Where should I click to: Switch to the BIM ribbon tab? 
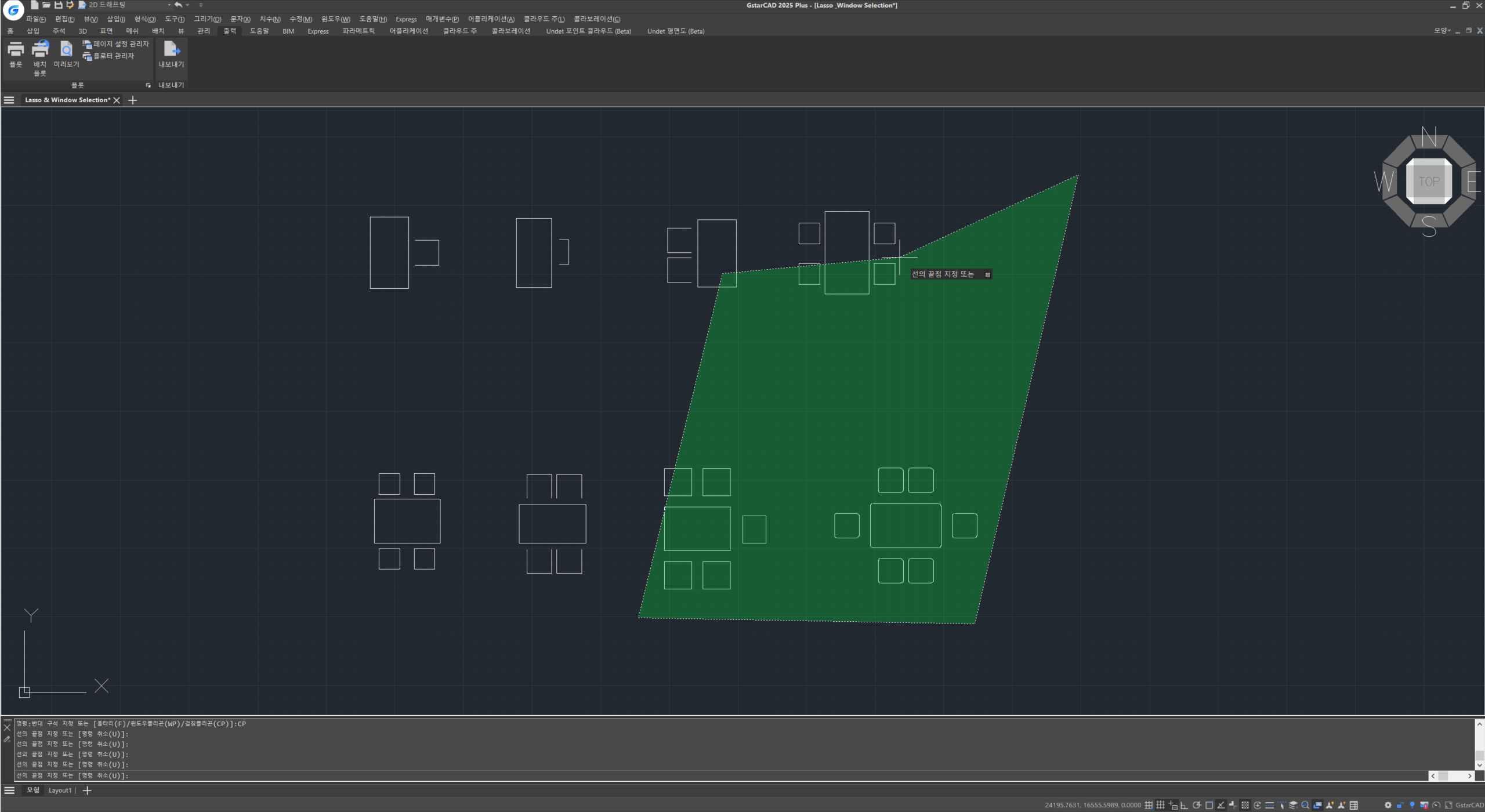coord(288,31)
